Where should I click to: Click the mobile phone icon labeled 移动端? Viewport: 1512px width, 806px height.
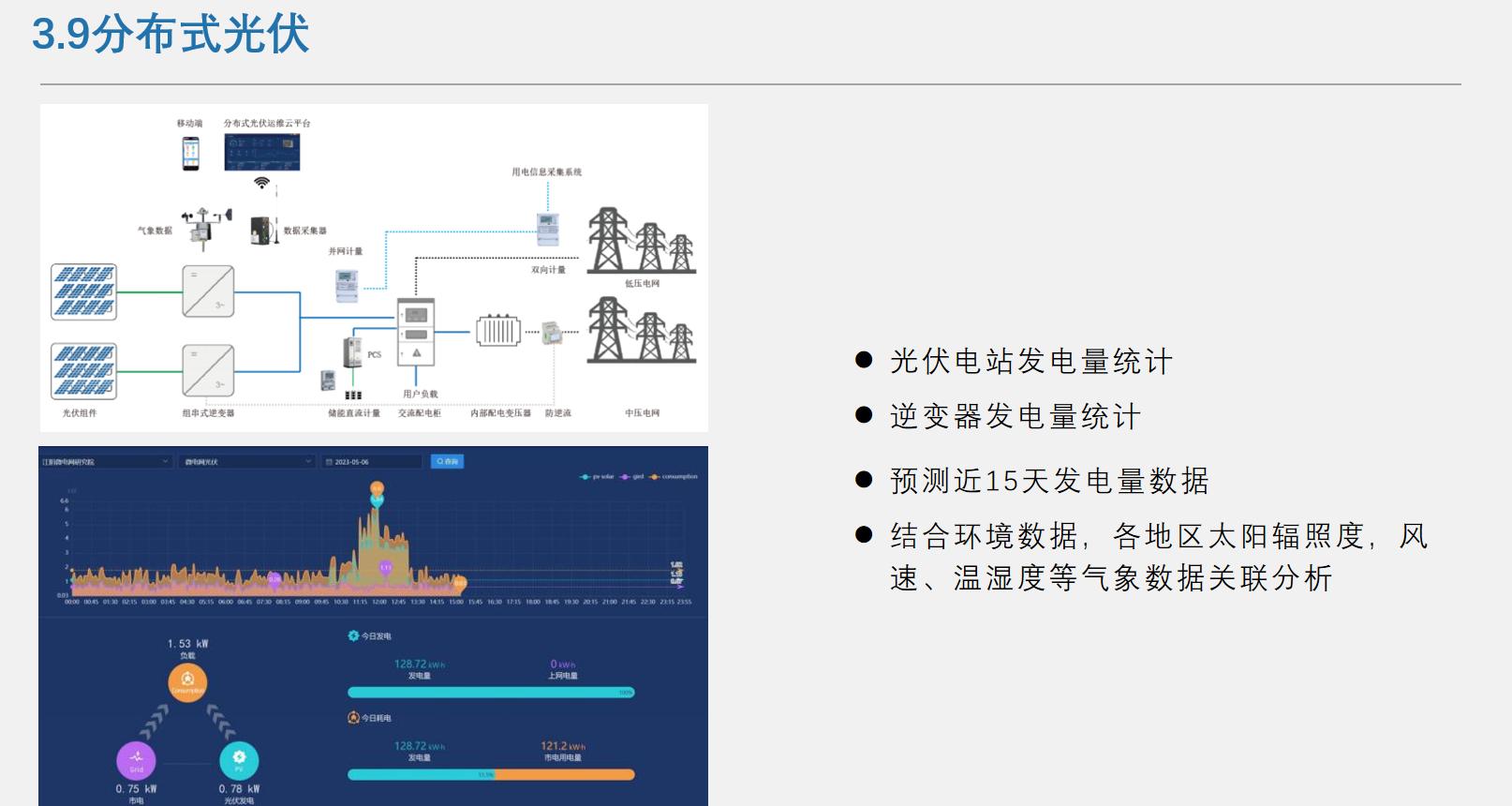point(191,153)
